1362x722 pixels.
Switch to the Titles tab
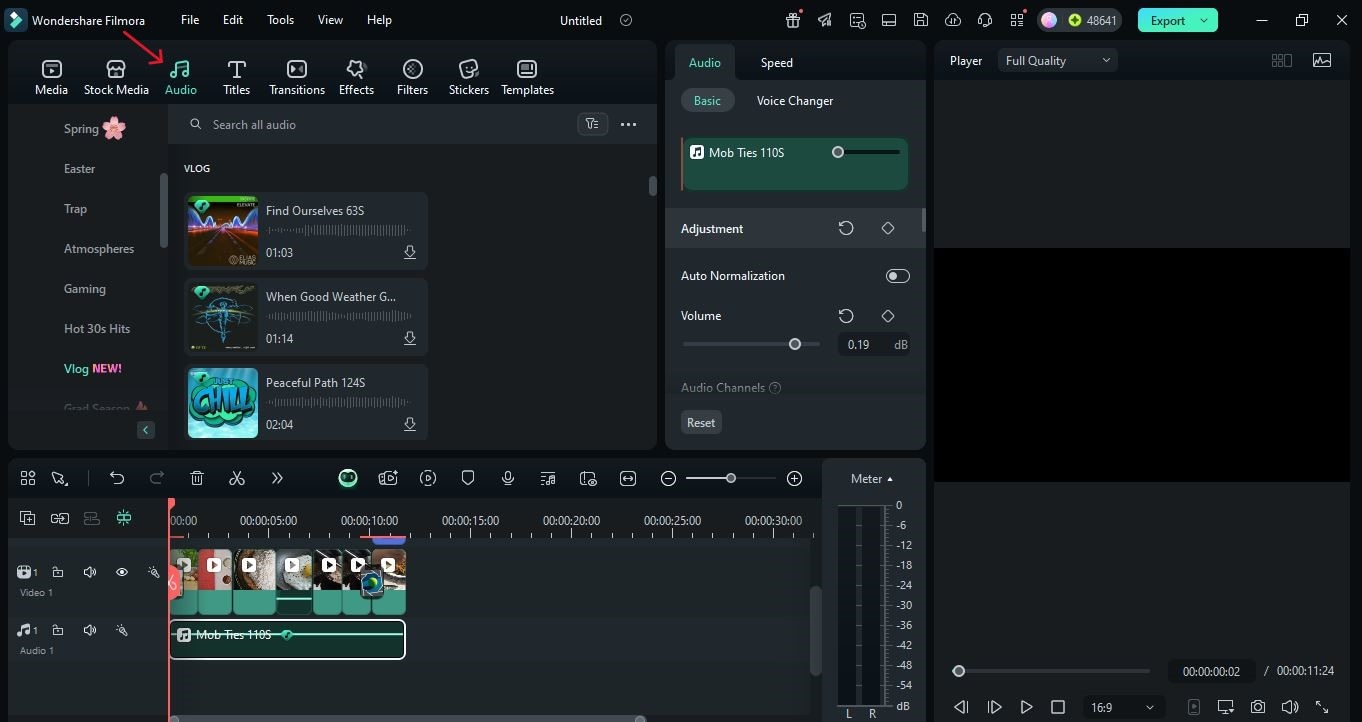pyautogui.click(x=236, y=77)
